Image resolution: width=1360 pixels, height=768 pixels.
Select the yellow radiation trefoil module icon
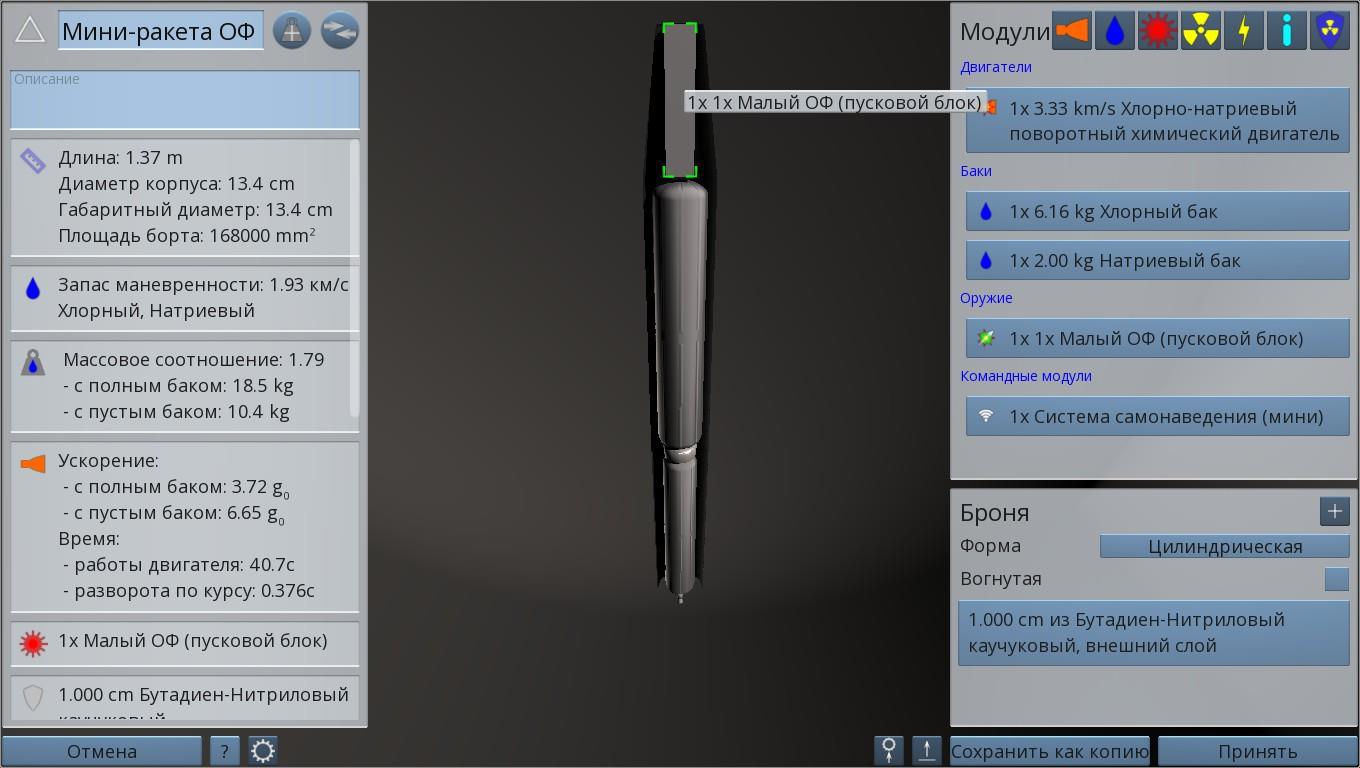coord(1200,30)
